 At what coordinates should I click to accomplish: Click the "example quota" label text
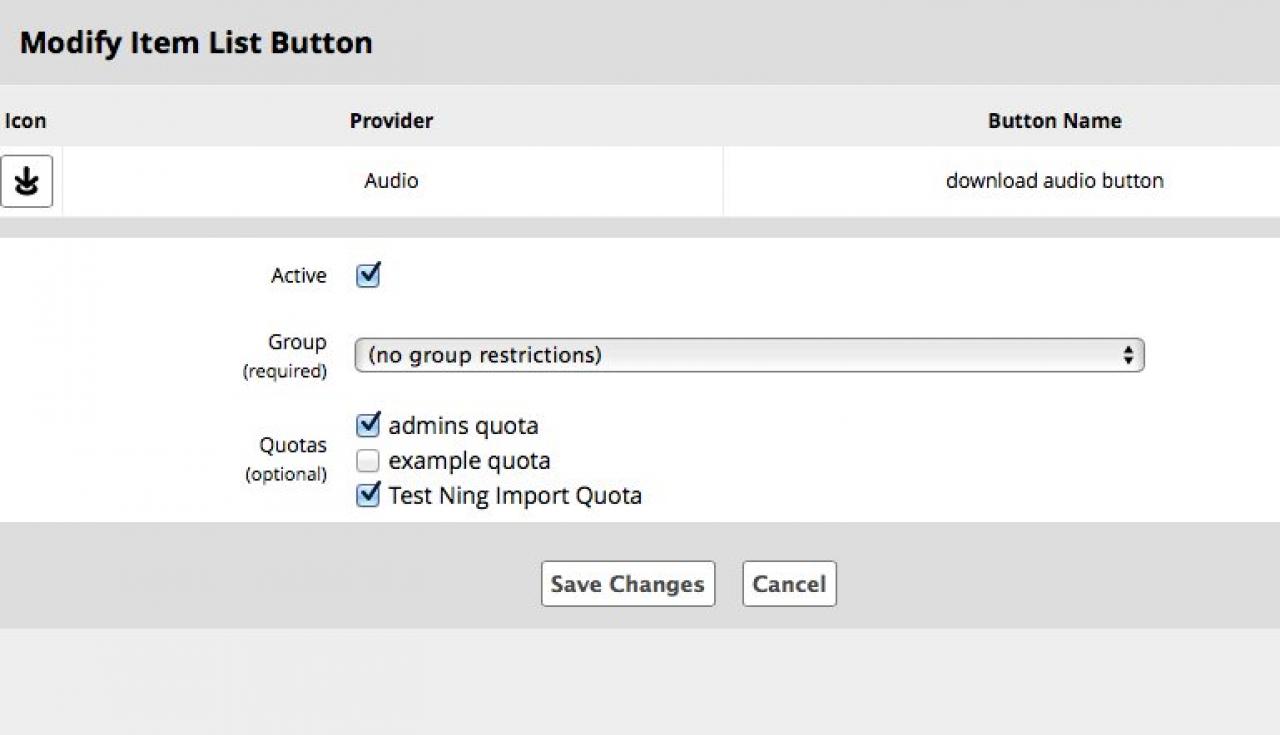pos(469,461)
